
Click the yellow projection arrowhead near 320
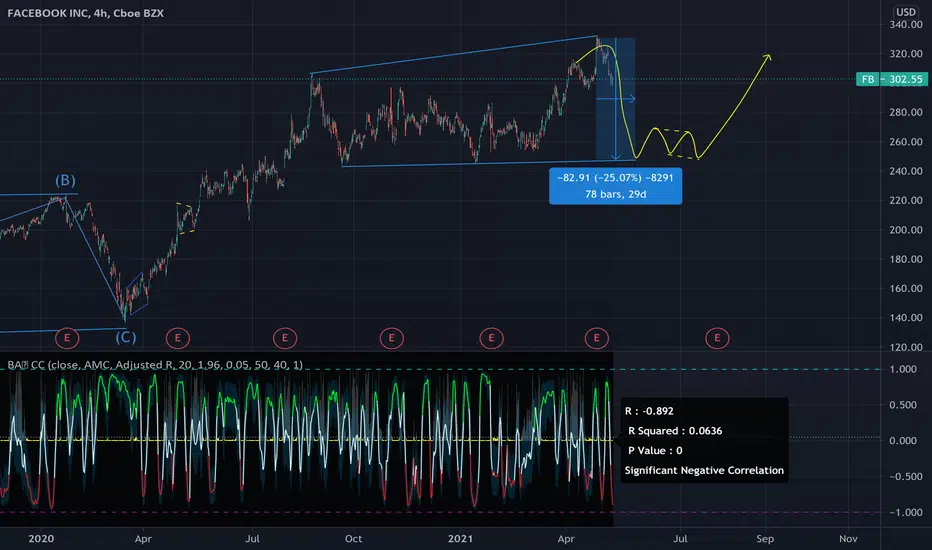[x=767, y=57]
